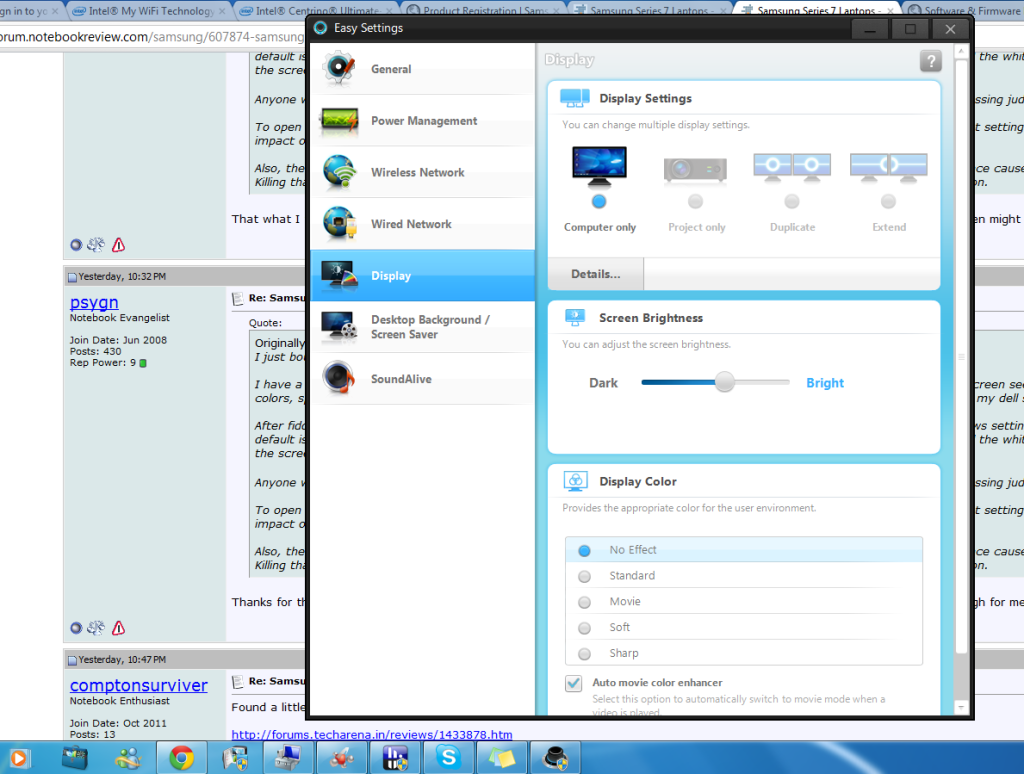Screen dimensions: 1024x774
Task: Select the Project only radio button
Action: point(696,201)
